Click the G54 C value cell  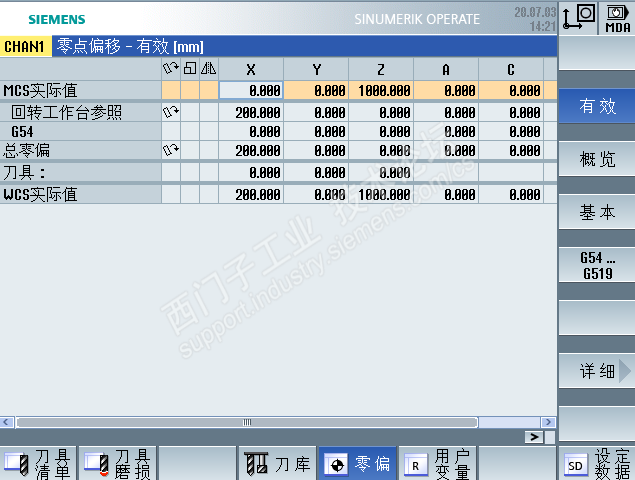coord(511,132)
